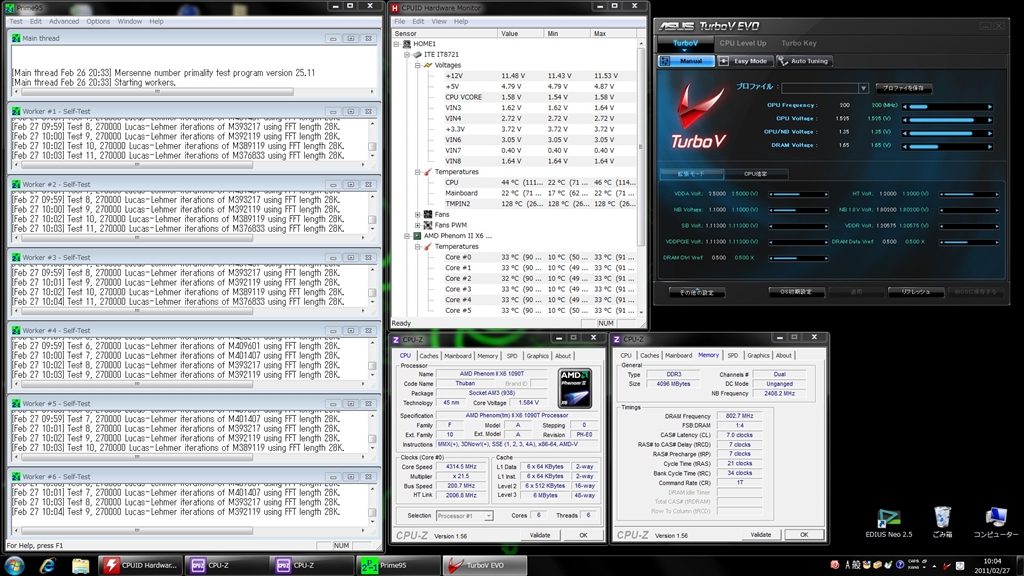Click the Windows Start button
Viewport: 1024px width, 576px height.
click(15, 565)
